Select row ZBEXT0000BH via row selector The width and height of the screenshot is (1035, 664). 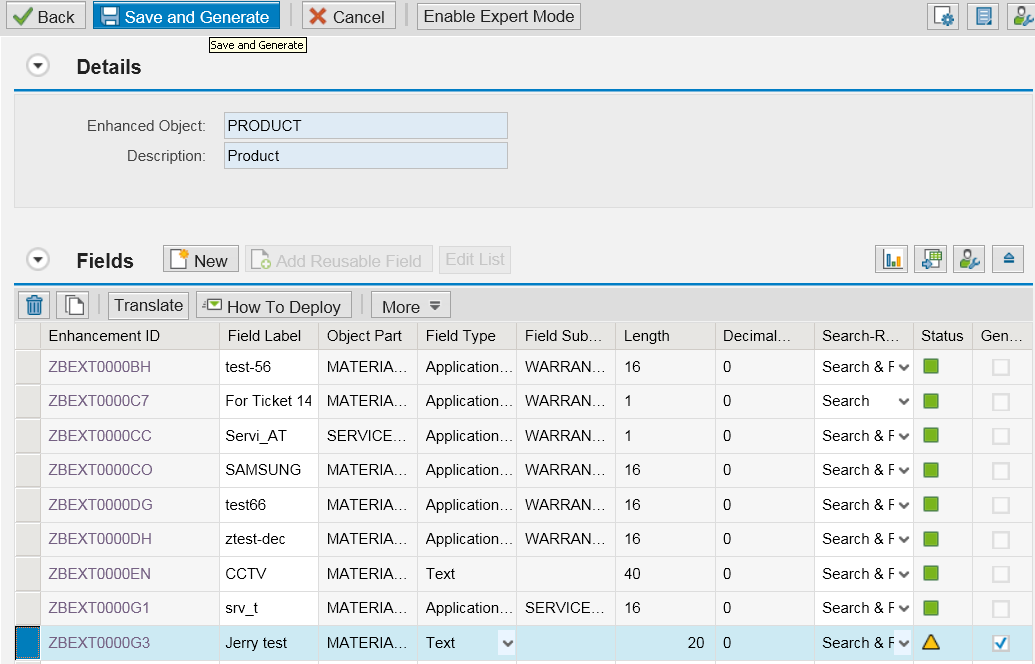pyautogui.click(x=28, y=367)
